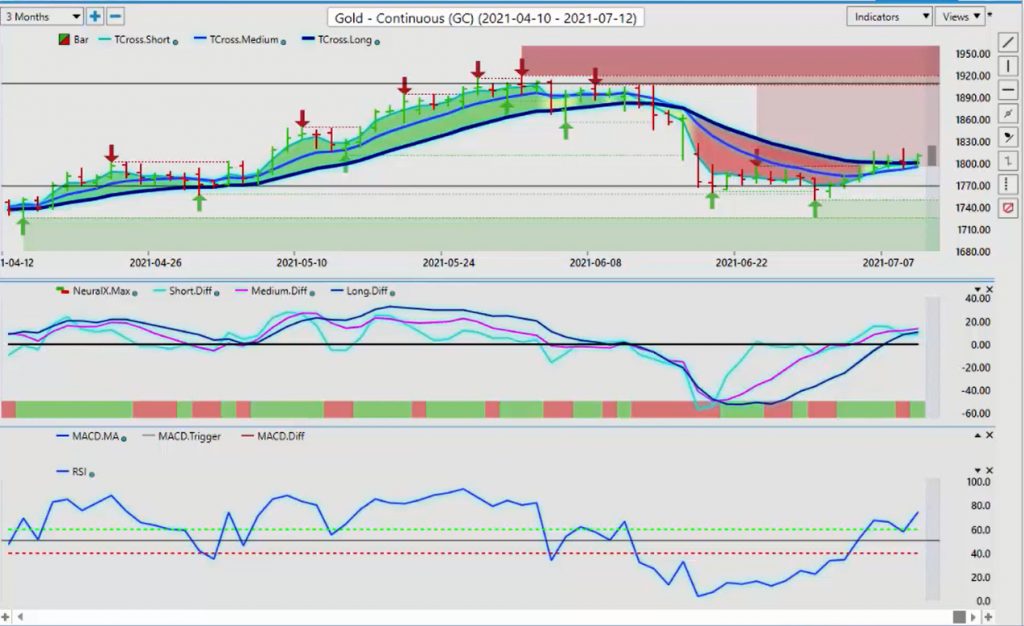Toggle the Medium.Diff legend dot
Screen dimensions: 1024x626
[312, 293]
